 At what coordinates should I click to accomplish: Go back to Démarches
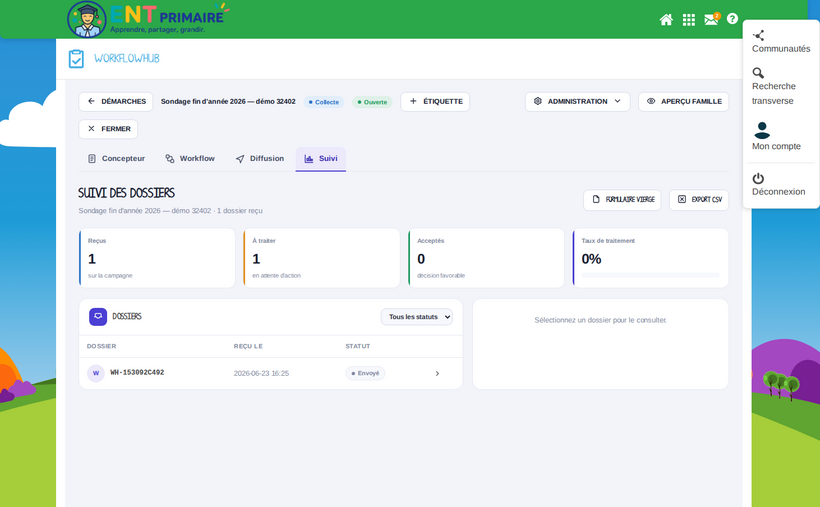pyautogui.click(x=116, y=102)
